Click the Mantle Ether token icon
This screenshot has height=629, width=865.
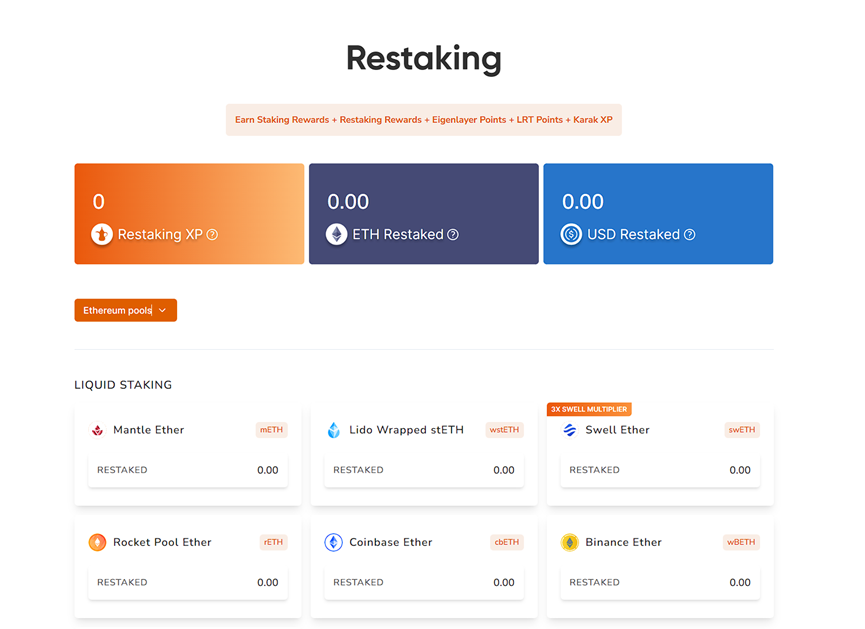(x=100, y=430)
